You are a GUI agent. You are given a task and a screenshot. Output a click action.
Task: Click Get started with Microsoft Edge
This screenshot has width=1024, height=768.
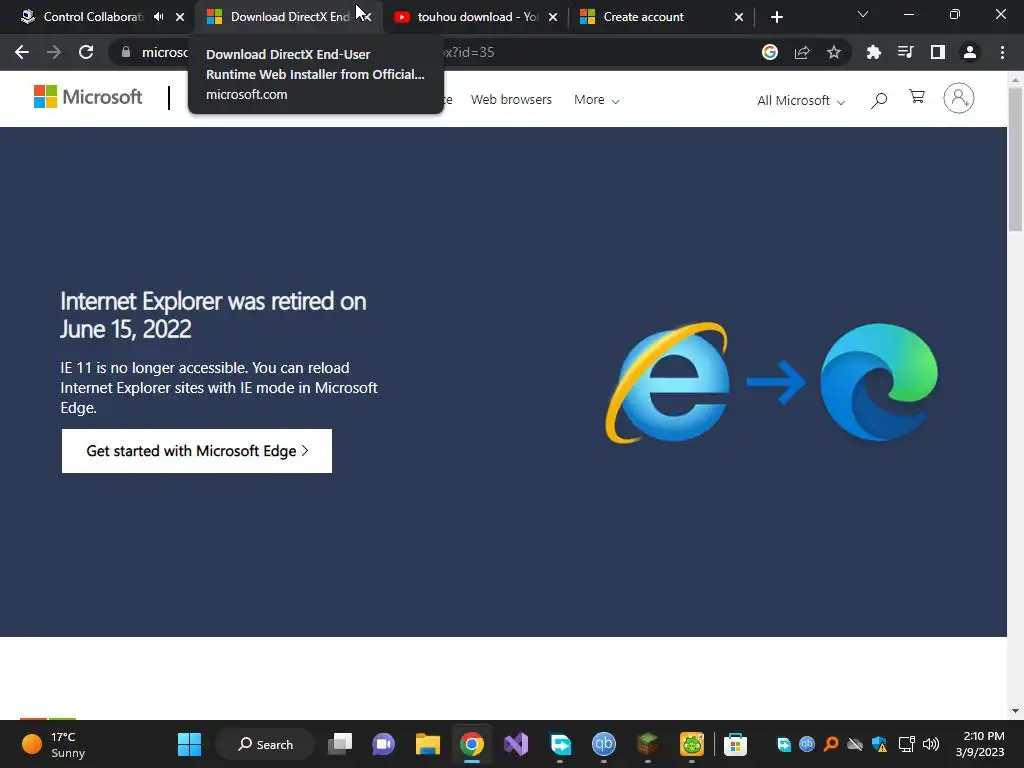tap(197, 451)
